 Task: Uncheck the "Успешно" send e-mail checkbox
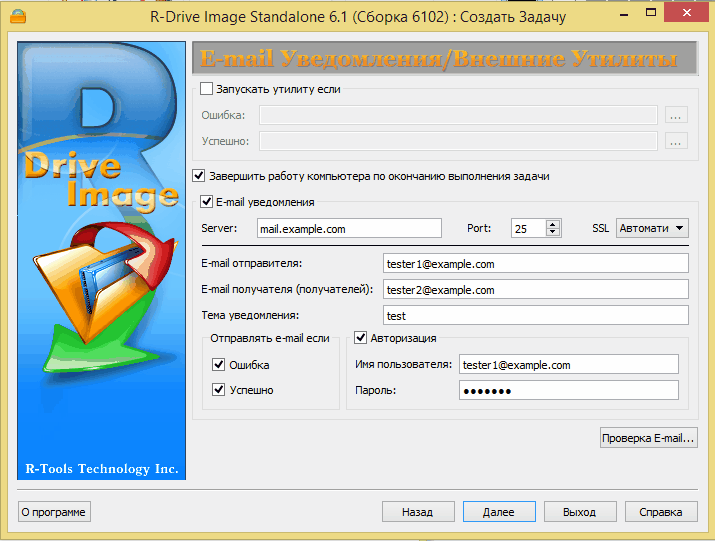coord(218,390)
